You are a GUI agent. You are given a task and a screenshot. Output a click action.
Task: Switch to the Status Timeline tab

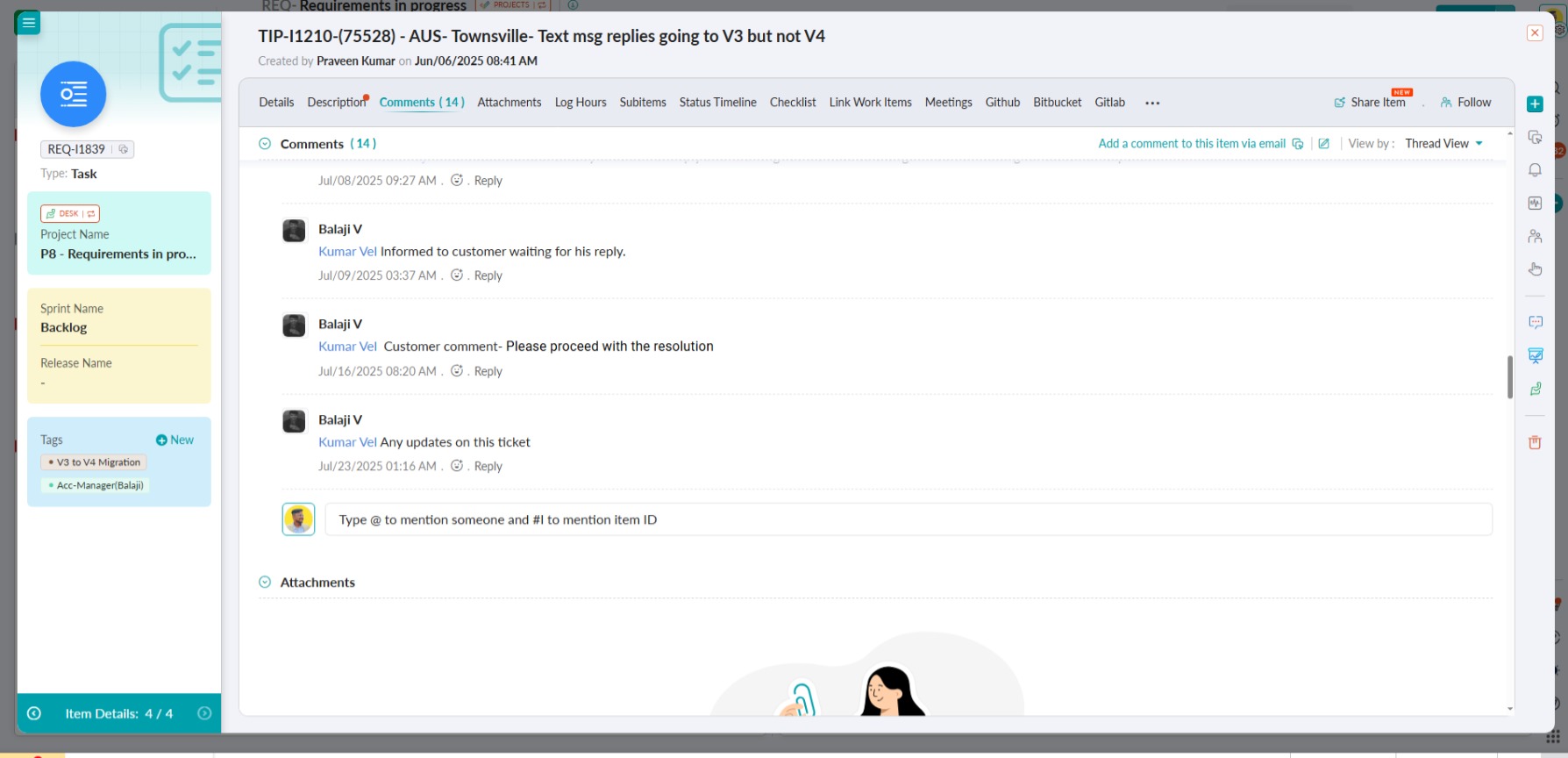point(717,103)
